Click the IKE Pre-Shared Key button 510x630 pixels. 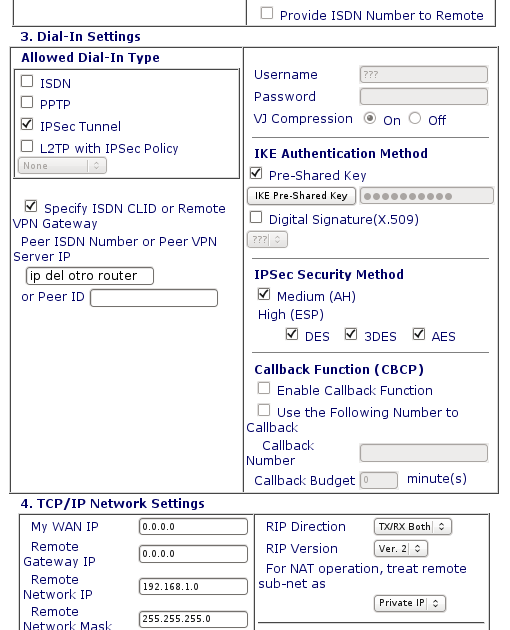301,196
